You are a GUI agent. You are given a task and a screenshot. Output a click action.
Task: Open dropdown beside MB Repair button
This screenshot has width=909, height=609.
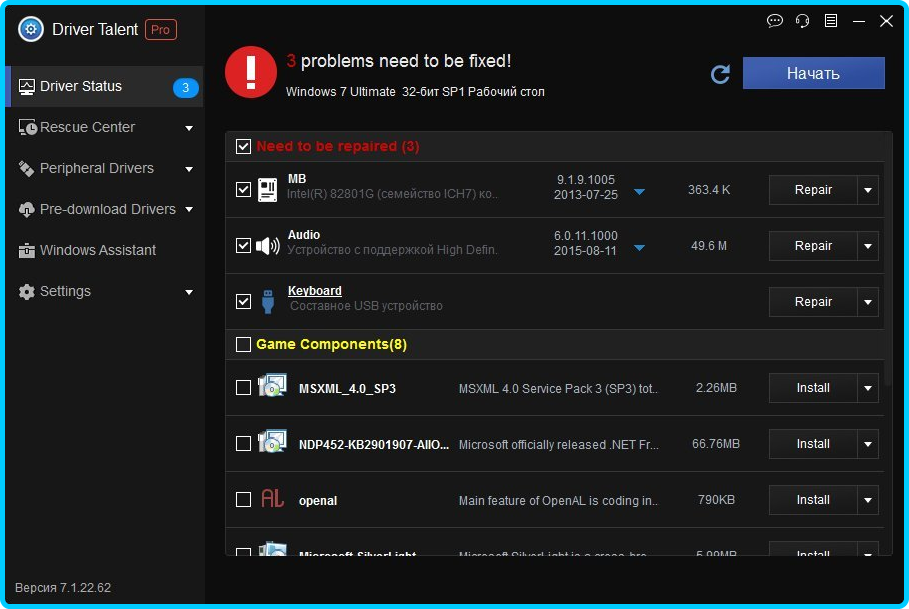[868, 190]
